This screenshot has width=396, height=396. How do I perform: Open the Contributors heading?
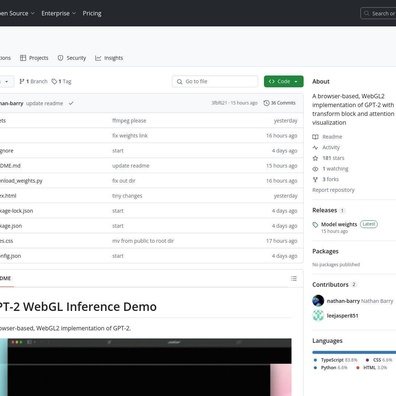pyautogui.click(x=330, y=285)
